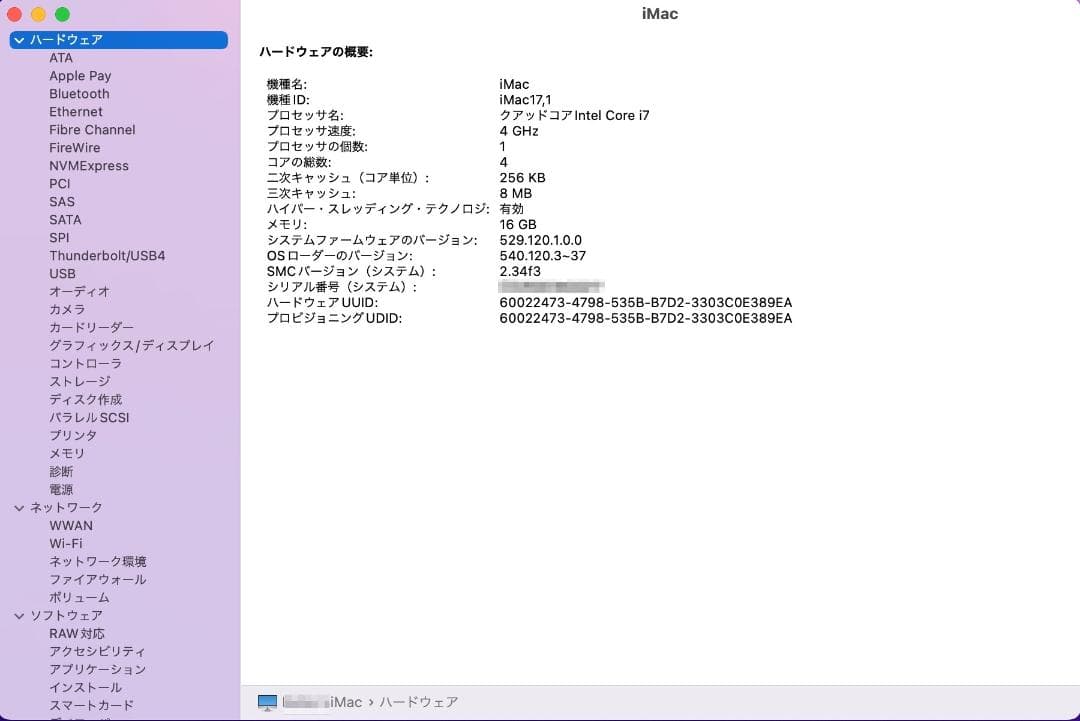Viewport: 1080px width, 721px height.
Task: Open the FireWire sidebar entry
Action: (74, 147)
